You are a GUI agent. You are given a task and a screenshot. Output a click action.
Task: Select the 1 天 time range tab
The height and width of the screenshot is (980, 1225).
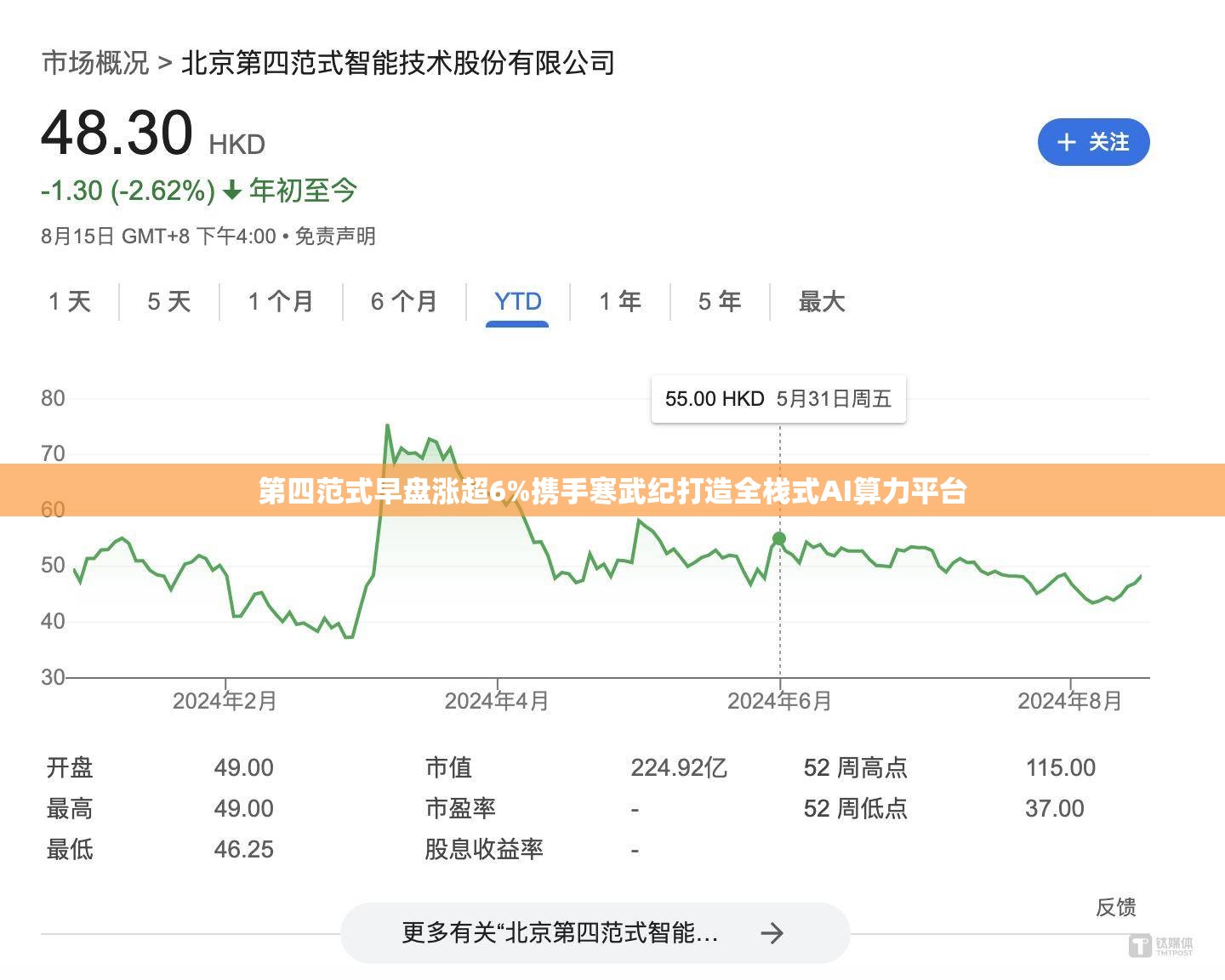point(70,301)
